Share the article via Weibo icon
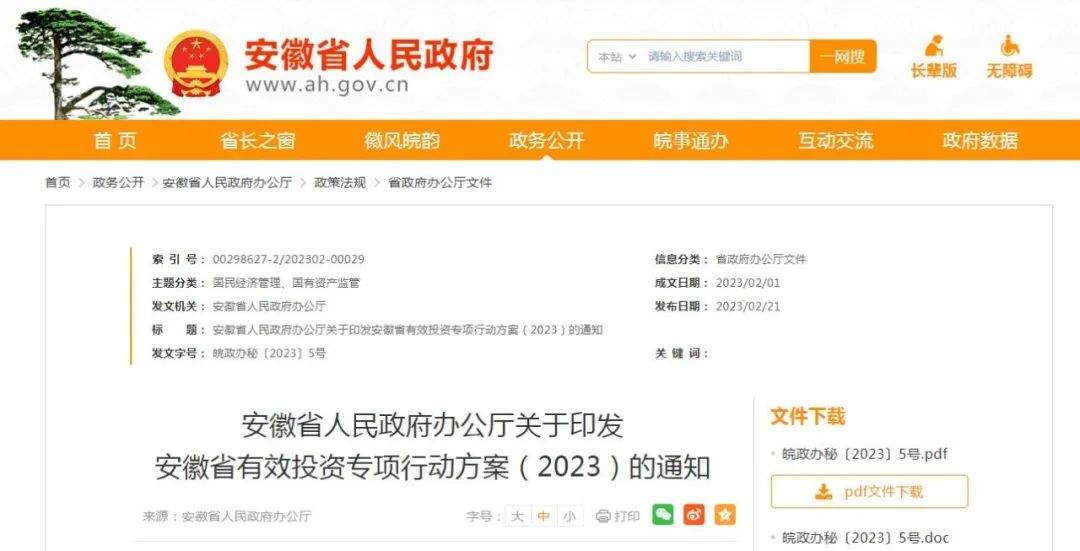1080x551 pixels. (694, 514)
